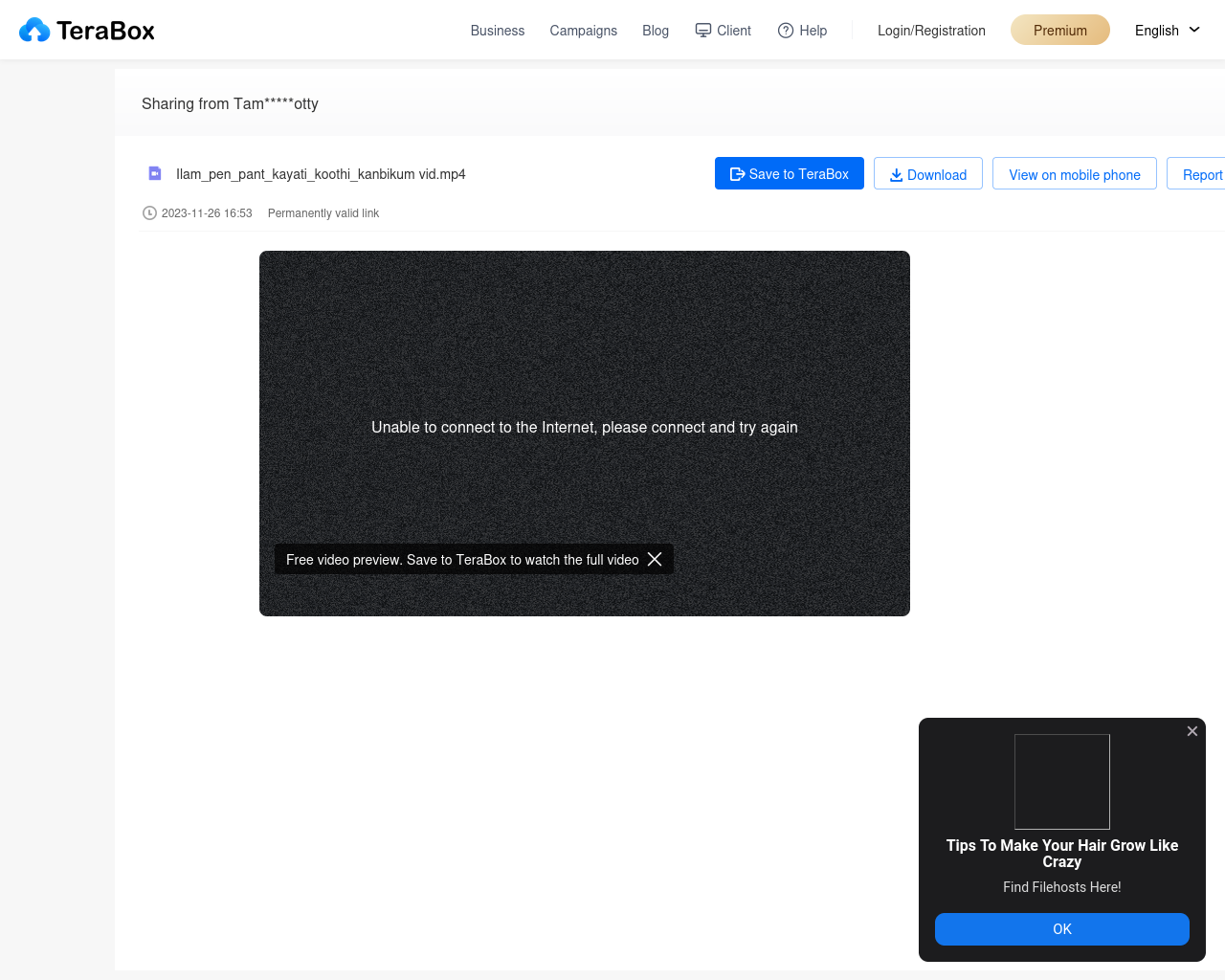Open the Business page
Viewport: 1225px width, 980px height.
[498, 31]
